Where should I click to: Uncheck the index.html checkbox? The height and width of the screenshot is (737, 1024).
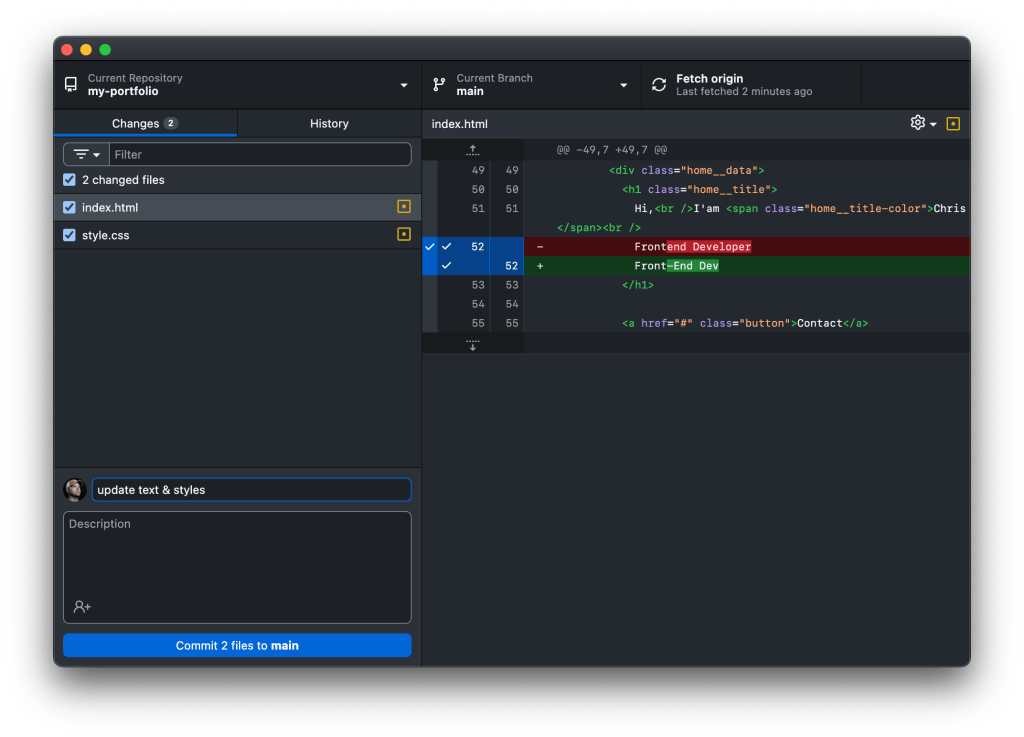[x=68, y=207]
